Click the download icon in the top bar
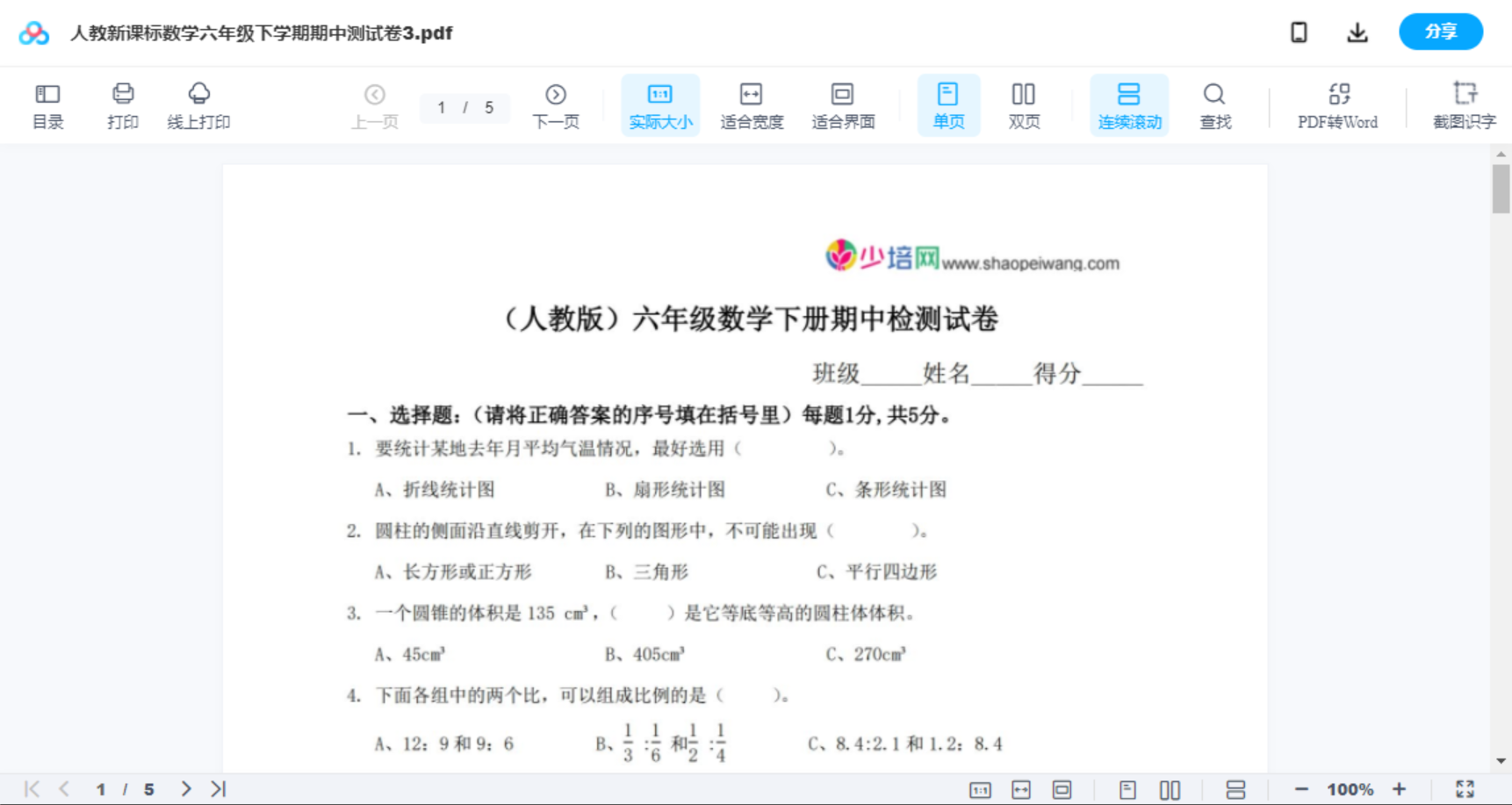This screenshot has width=1512, height=805. 1357,32
